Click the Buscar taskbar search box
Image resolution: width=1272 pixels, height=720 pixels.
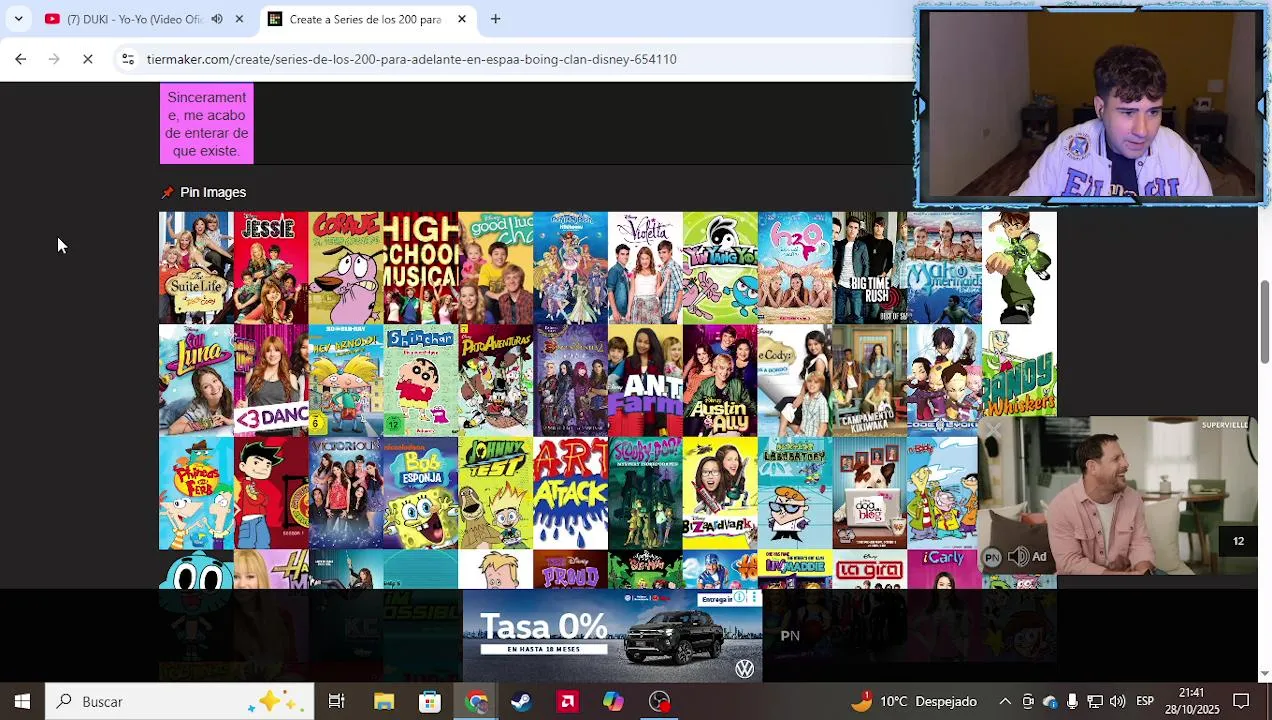point(180,701)
